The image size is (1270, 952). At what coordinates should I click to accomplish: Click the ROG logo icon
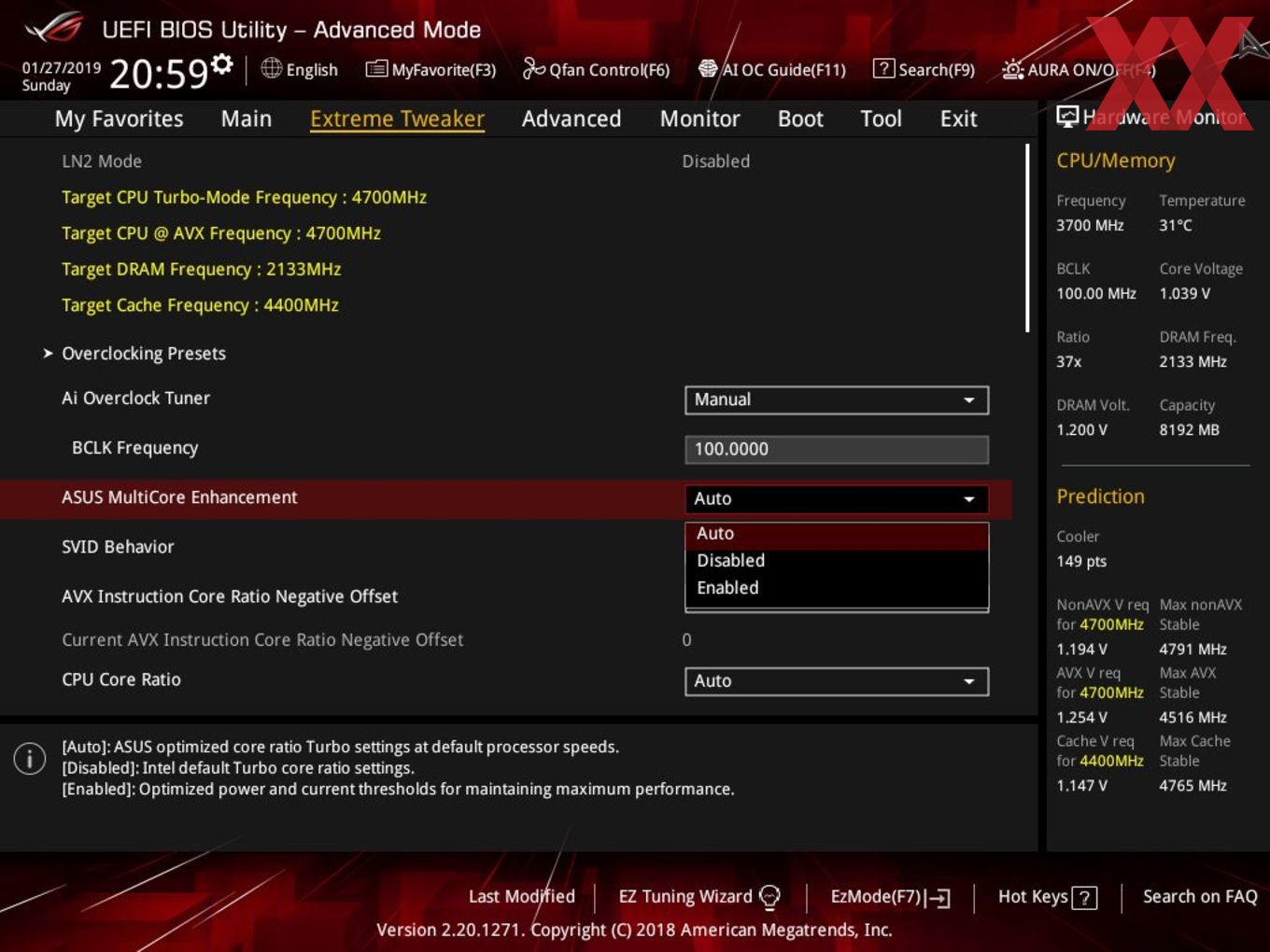(x=53, y=28)
